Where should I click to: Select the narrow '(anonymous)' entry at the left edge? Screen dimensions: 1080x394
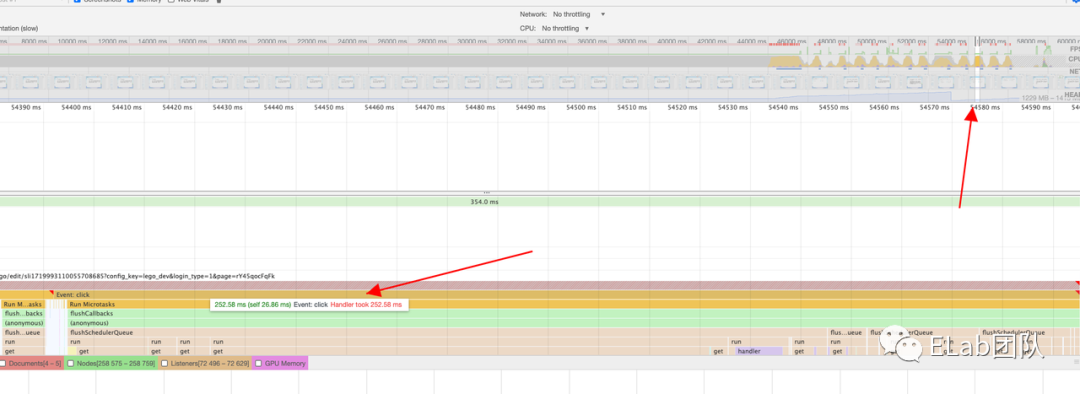pos(23,322)
